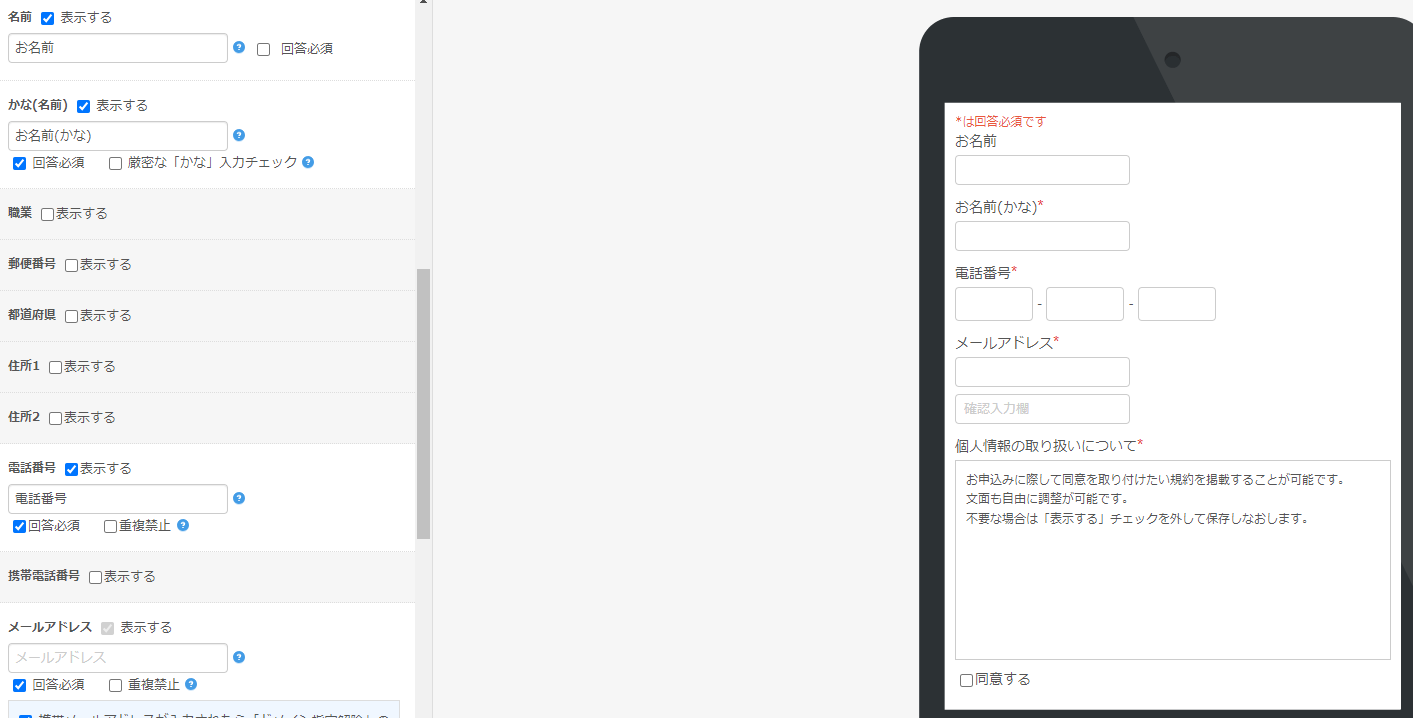Click the first 電話番号 box in preview
The image size is (1413, 718).
(993, 304)
